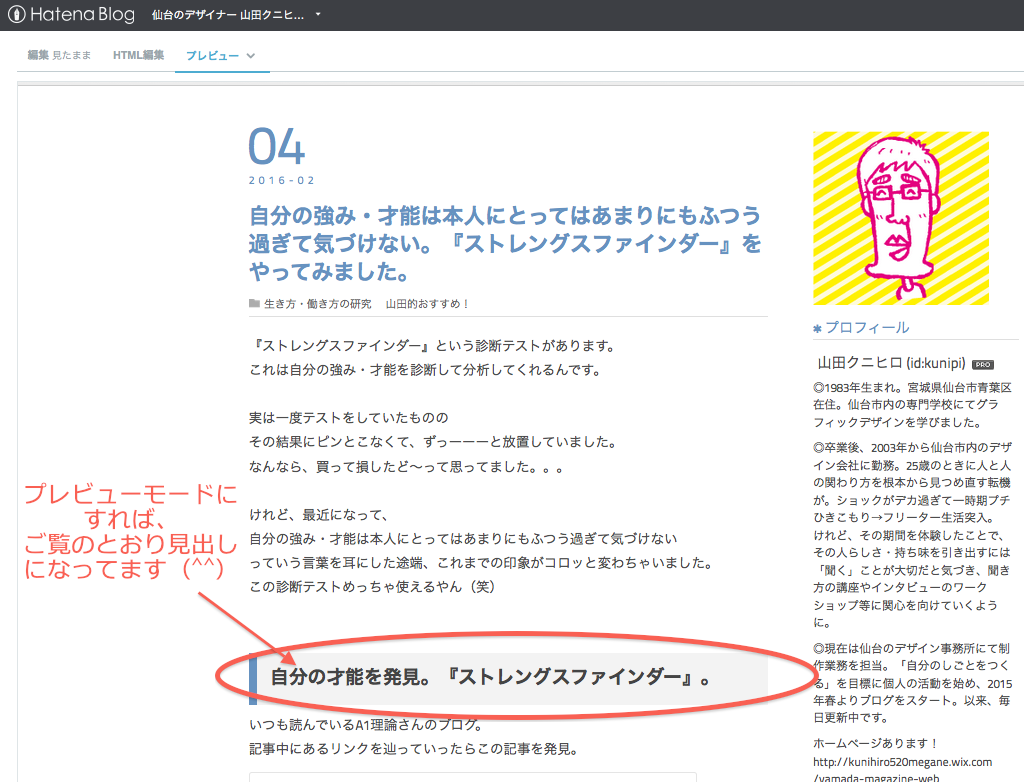Open article title 自分の強み・才能は本人にとって…
1024x782 pixels.
point(505,243)
